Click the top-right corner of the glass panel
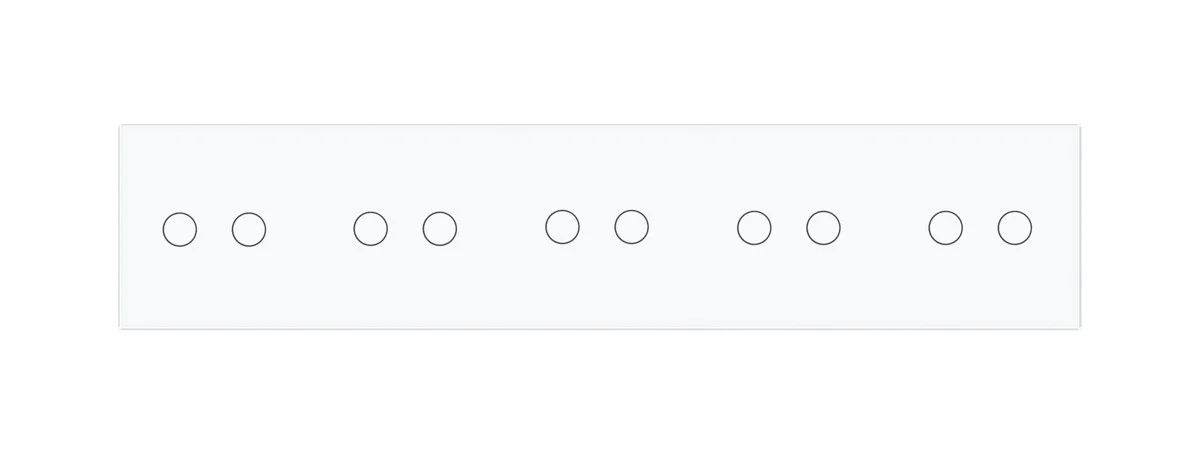The image size is (1200, 454). tap(1082, 126)
